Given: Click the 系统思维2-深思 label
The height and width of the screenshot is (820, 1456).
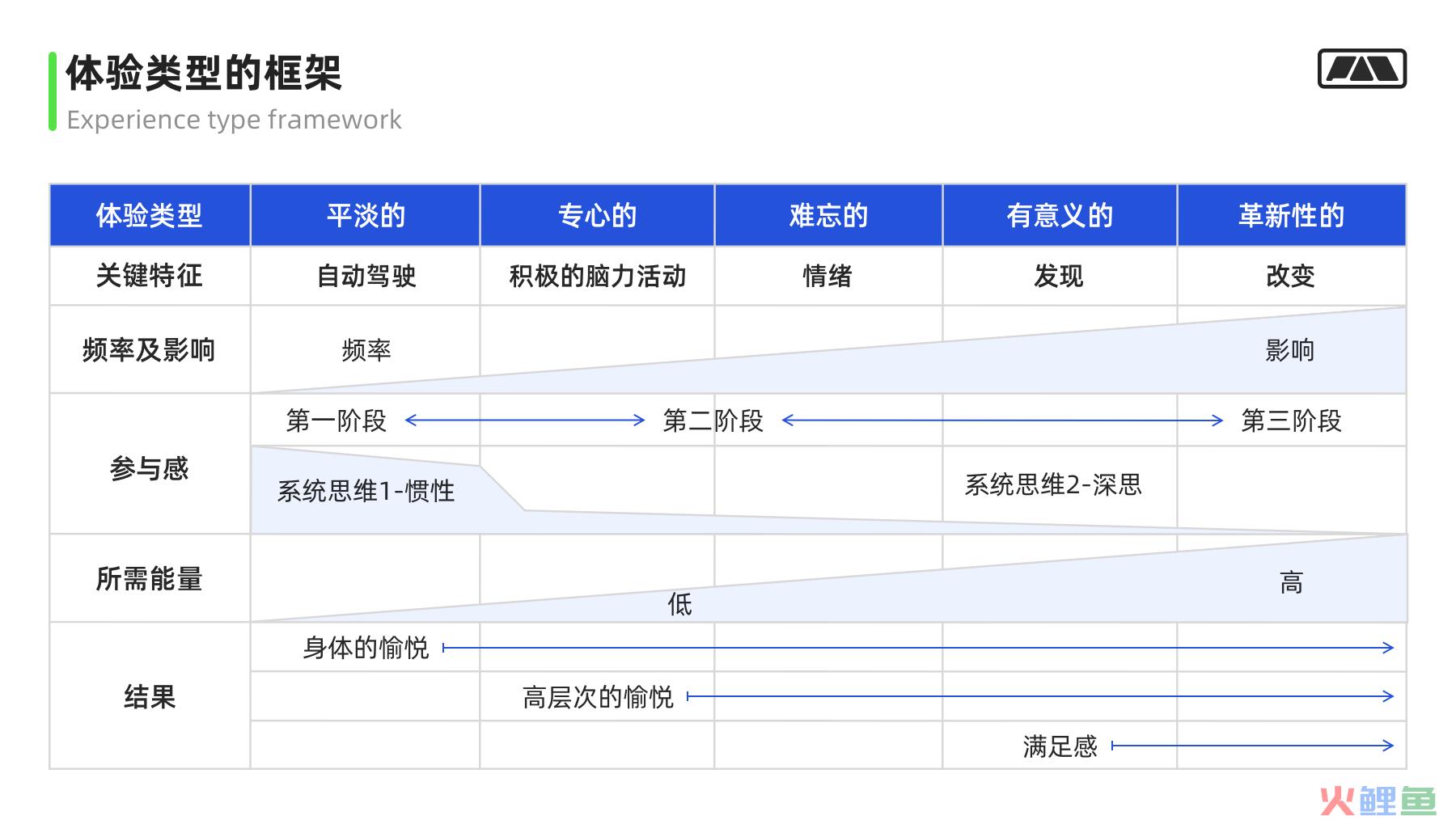Looking at the screenshot, I should [x=1053, y=484].
